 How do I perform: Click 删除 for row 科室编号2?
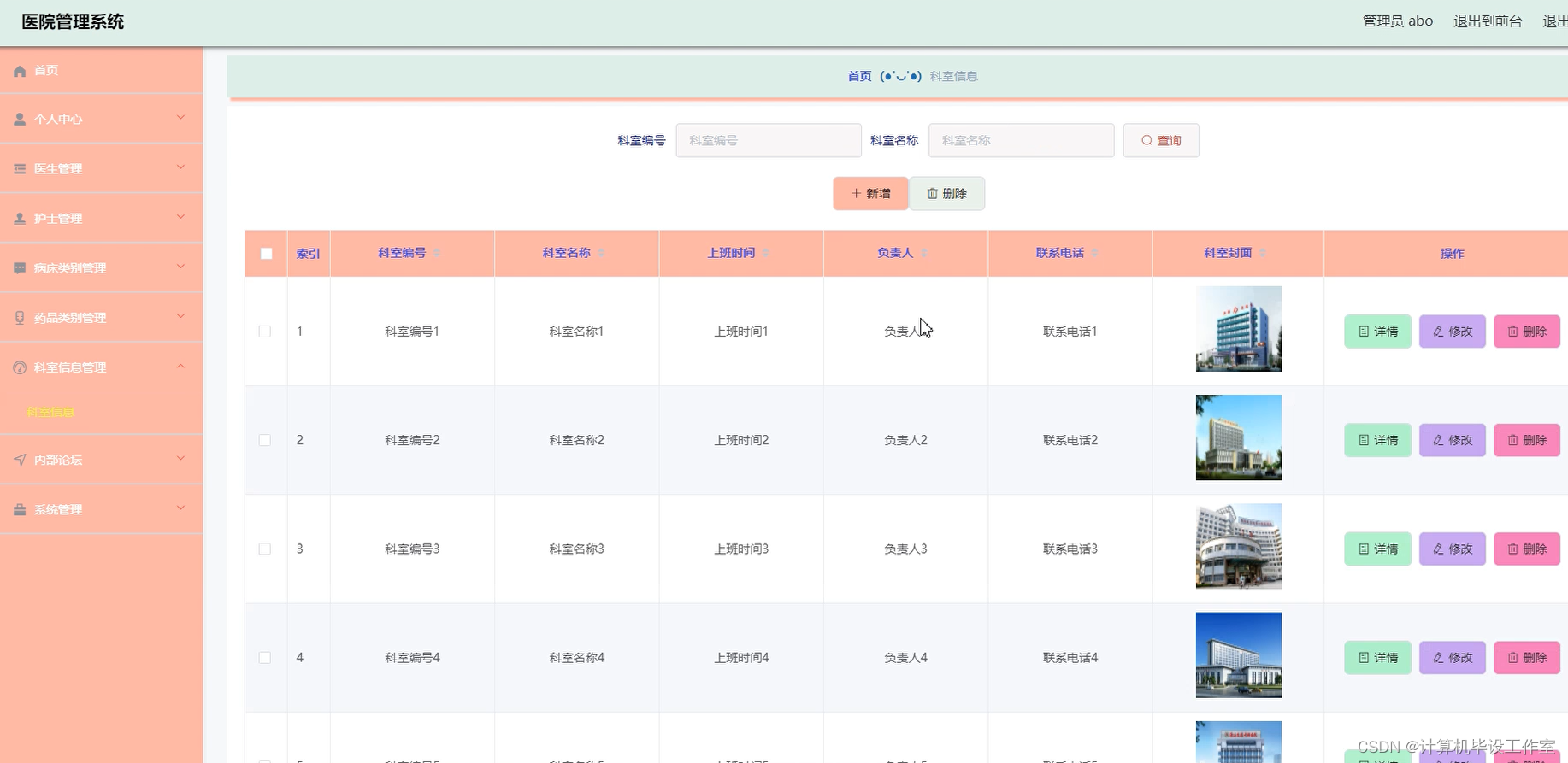(1527, 440)
